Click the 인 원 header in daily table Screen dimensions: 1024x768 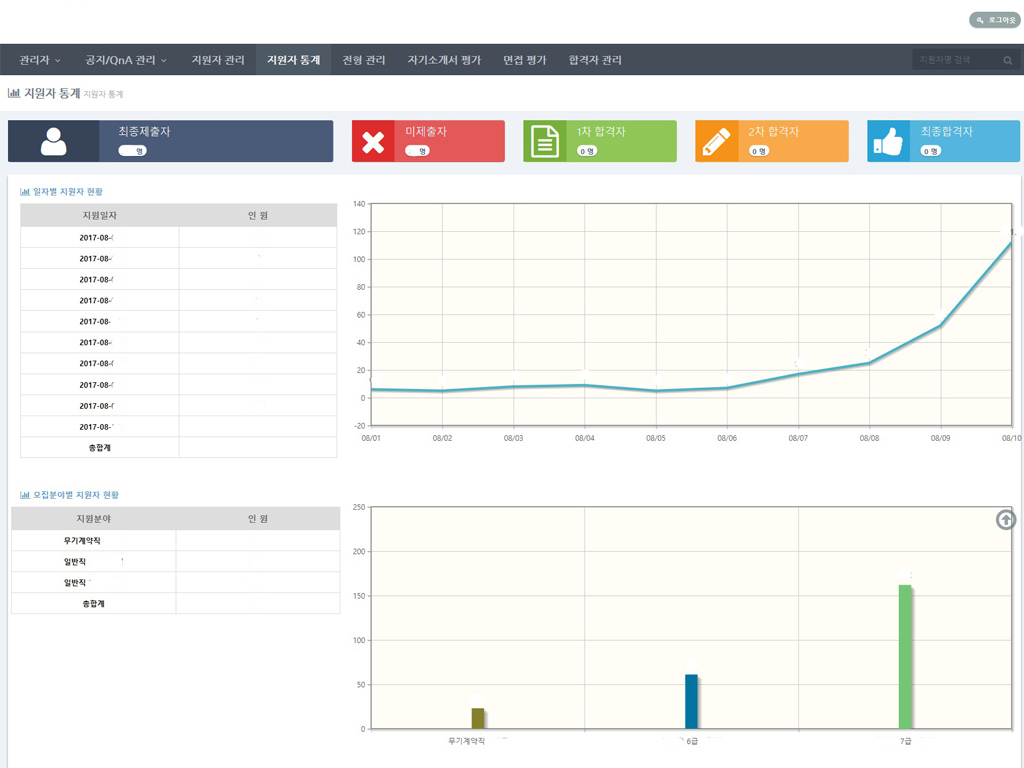click(x=258, y=216)
